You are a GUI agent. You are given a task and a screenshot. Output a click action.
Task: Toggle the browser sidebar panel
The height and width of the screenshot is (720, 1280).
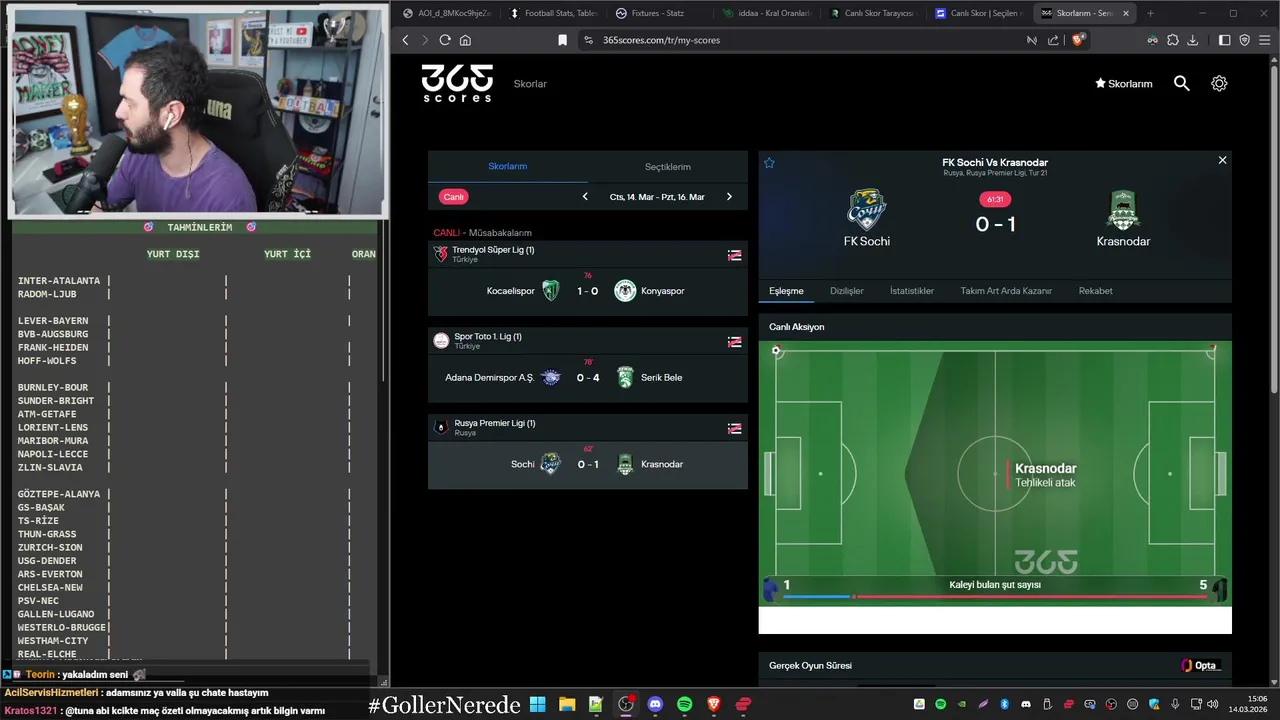(1225, 40)
